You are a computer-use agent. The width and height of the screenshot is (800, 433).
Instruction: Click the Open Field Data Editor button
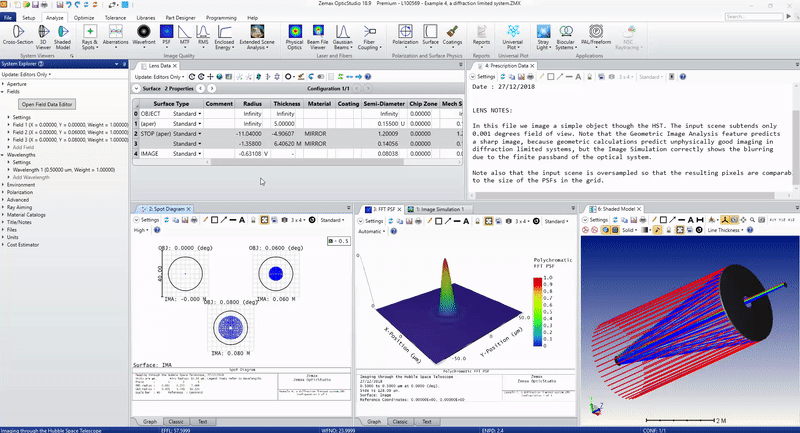[x=47, y=104]
